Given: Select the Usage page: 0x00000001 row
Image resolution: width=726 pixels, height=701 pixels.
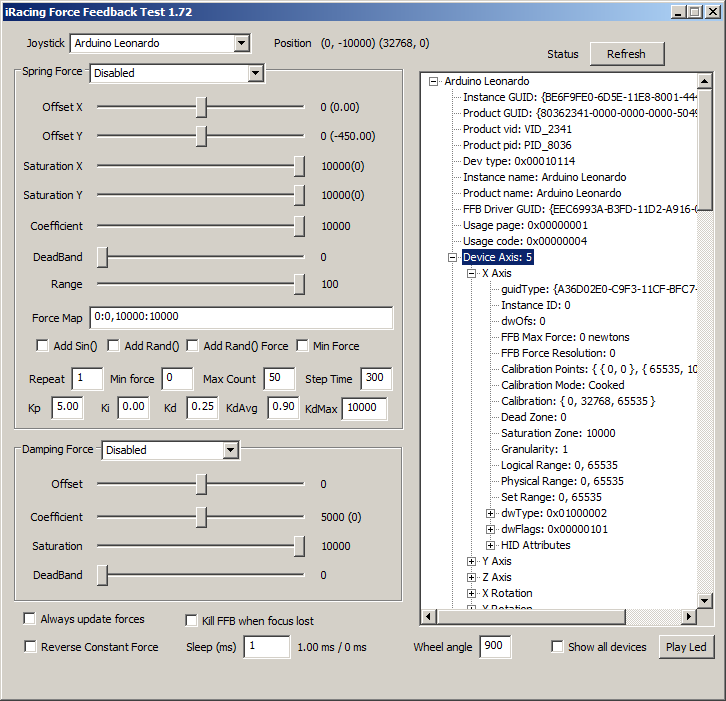Looking at the screenshot, I should tap(526, 225).
